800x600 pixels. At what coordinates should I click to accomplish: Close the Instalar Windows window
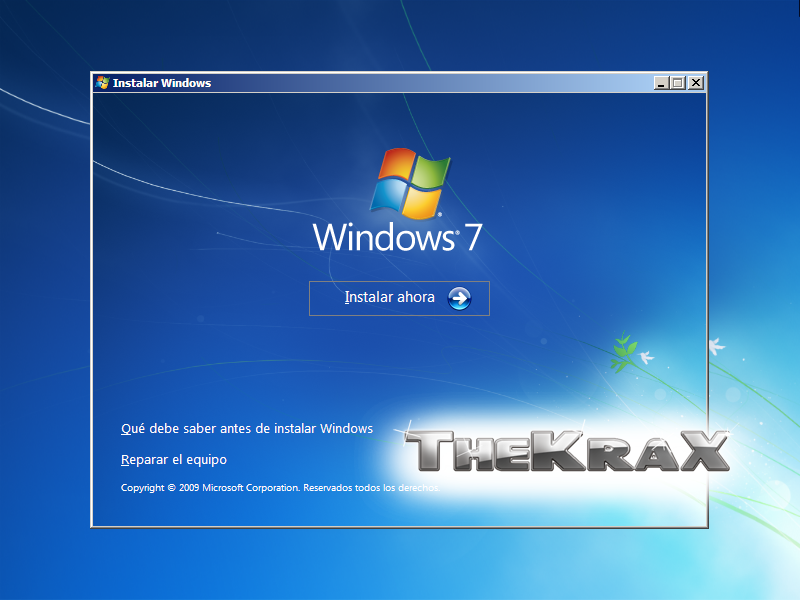[696, 83]
